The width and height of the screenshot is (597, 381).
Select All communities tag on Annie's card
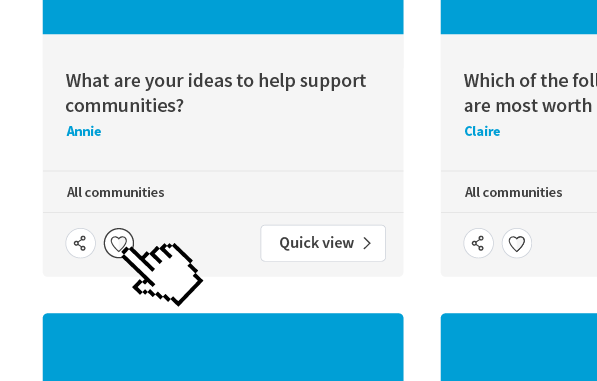tap(116, 192)
